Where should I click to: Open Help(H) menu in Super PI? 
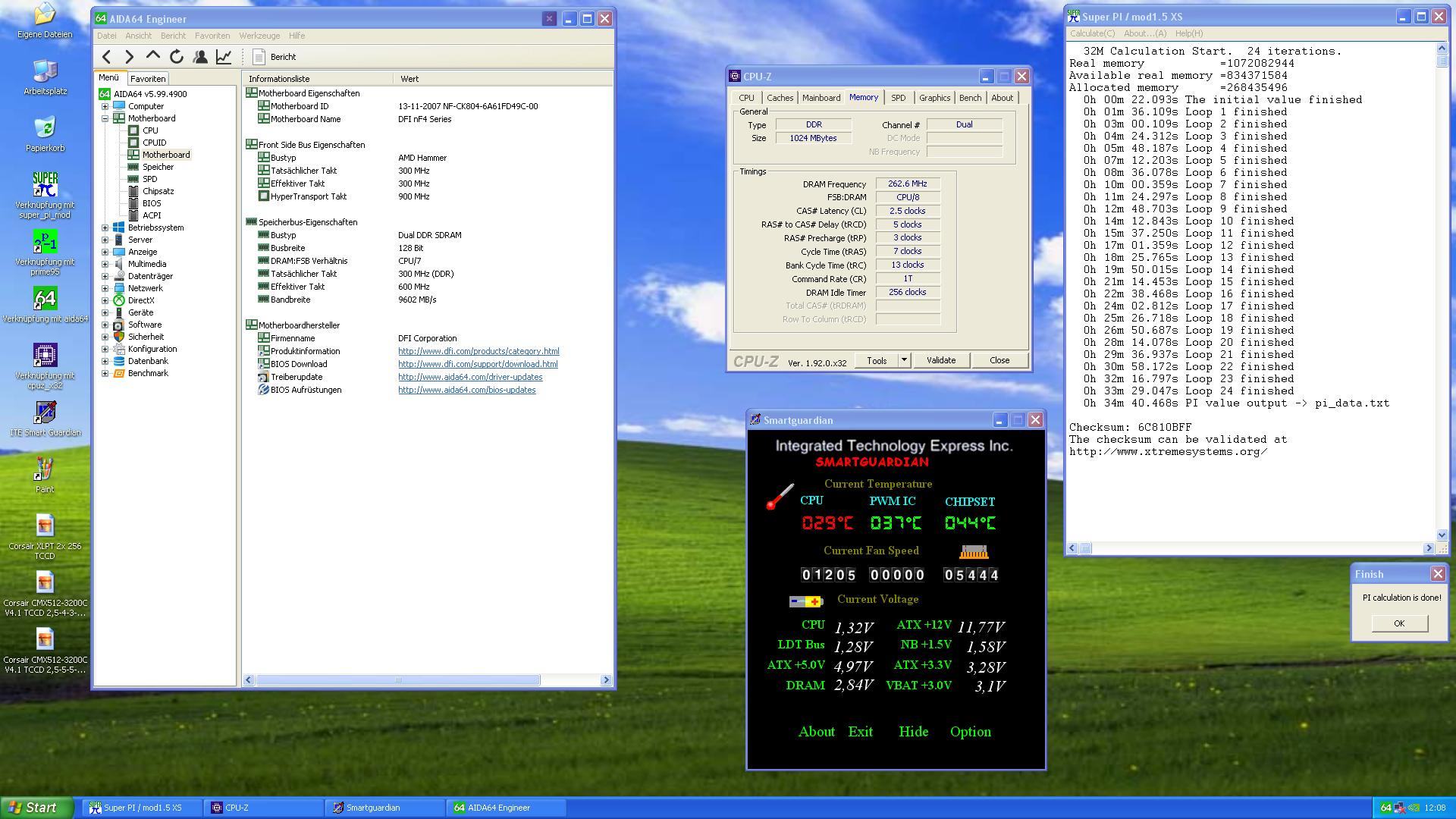click(1188, 33)
